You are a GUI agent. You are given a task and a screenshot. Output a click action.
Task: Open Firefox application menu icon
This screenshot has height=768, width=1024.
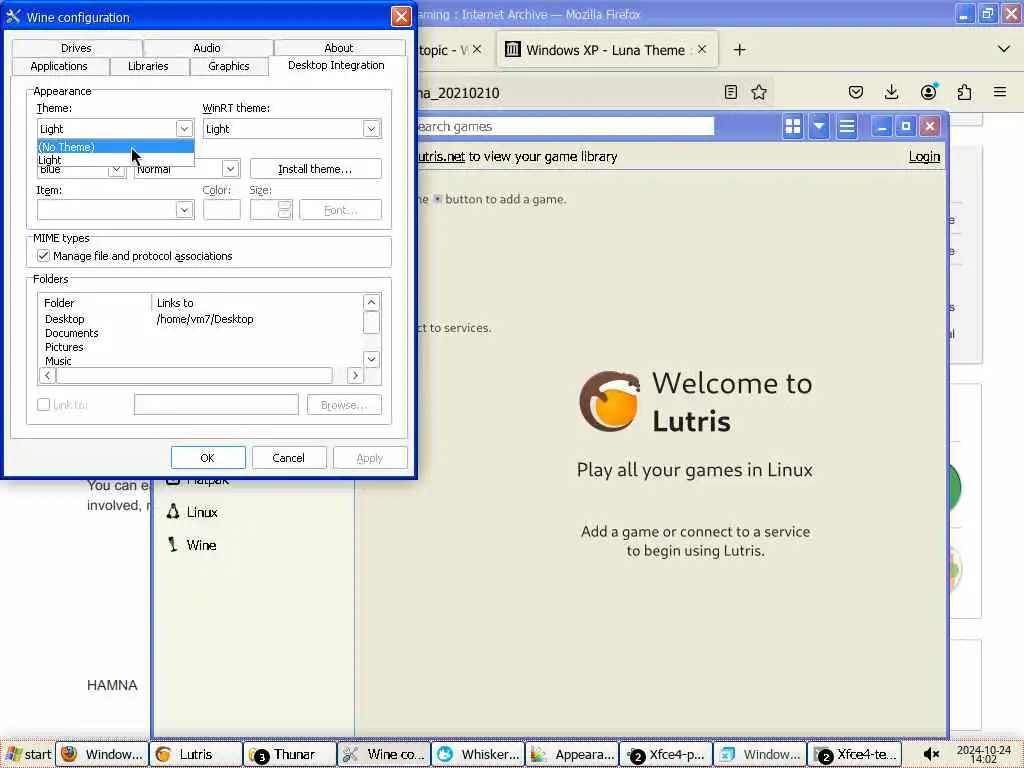(1000, 92)
